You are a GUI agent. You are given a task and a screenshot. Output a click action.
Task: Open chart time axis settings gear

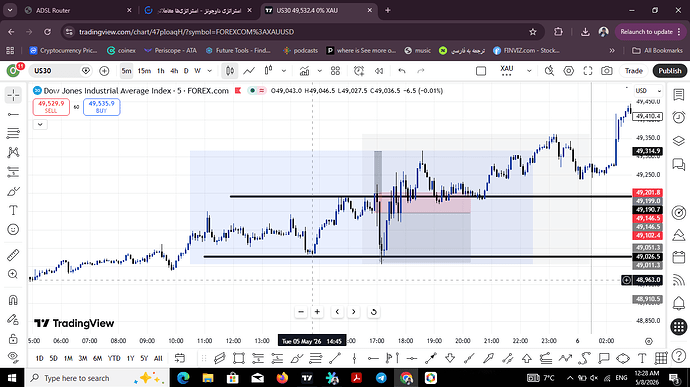pyautogui.click(x=648, y=341)
